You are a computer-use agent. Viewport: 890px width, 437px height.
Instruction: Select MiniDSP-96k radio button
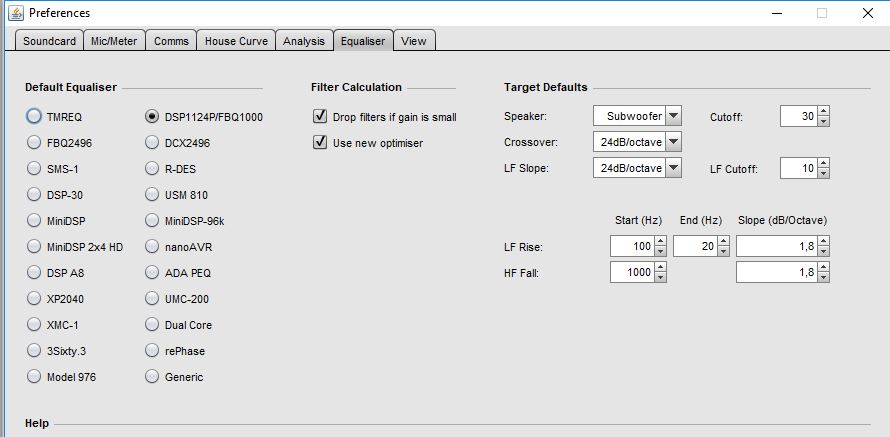152,220
